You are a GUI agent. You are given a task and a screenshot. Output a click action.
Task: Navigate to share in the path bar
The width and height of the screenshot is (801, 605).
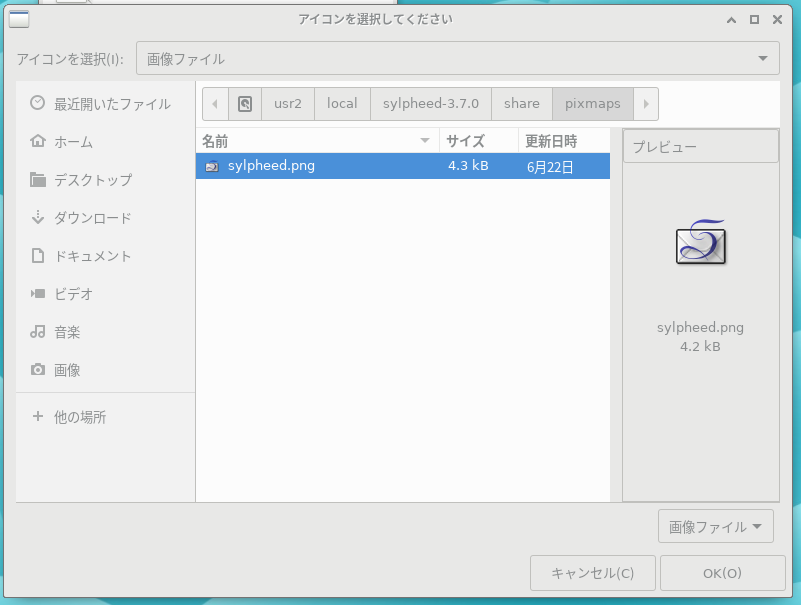[x=522, y=104]
